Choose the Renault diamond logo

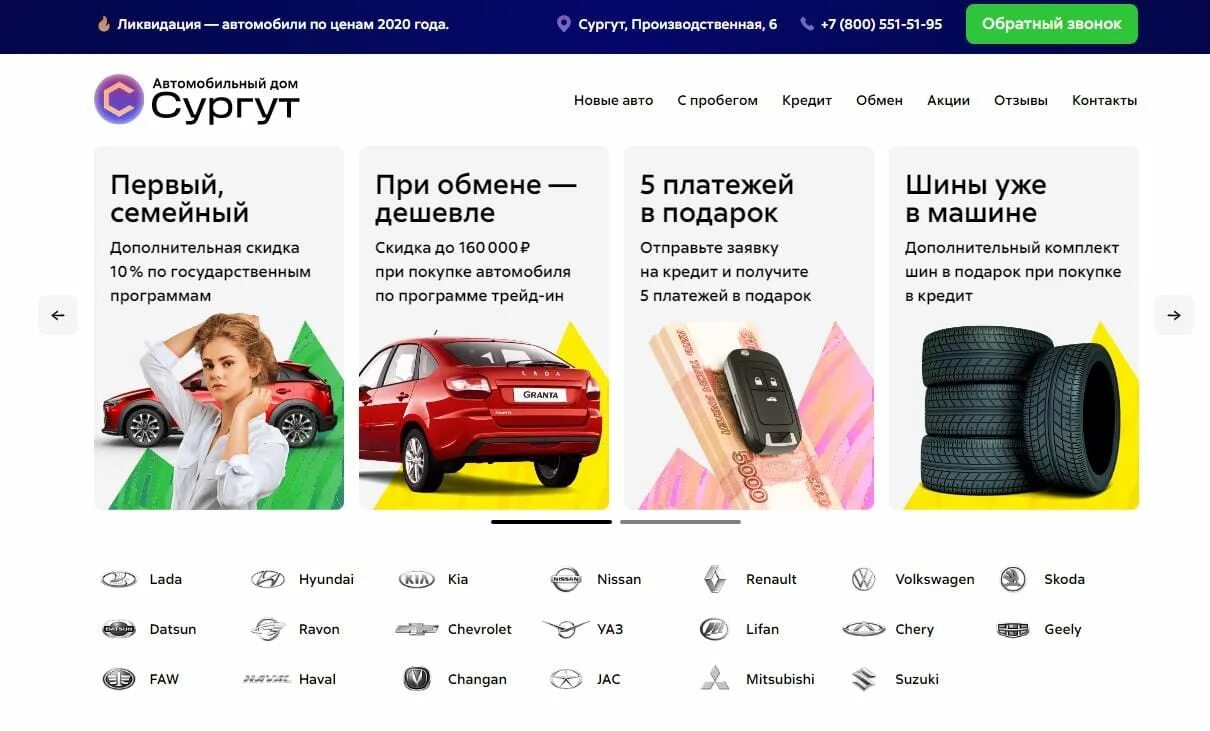[714, 579]
